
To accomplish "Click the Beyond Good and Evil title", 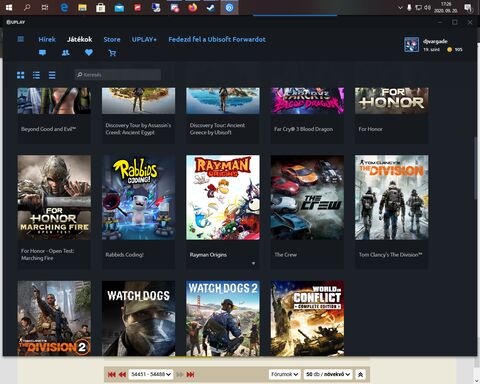I will (x=49, y=129).
